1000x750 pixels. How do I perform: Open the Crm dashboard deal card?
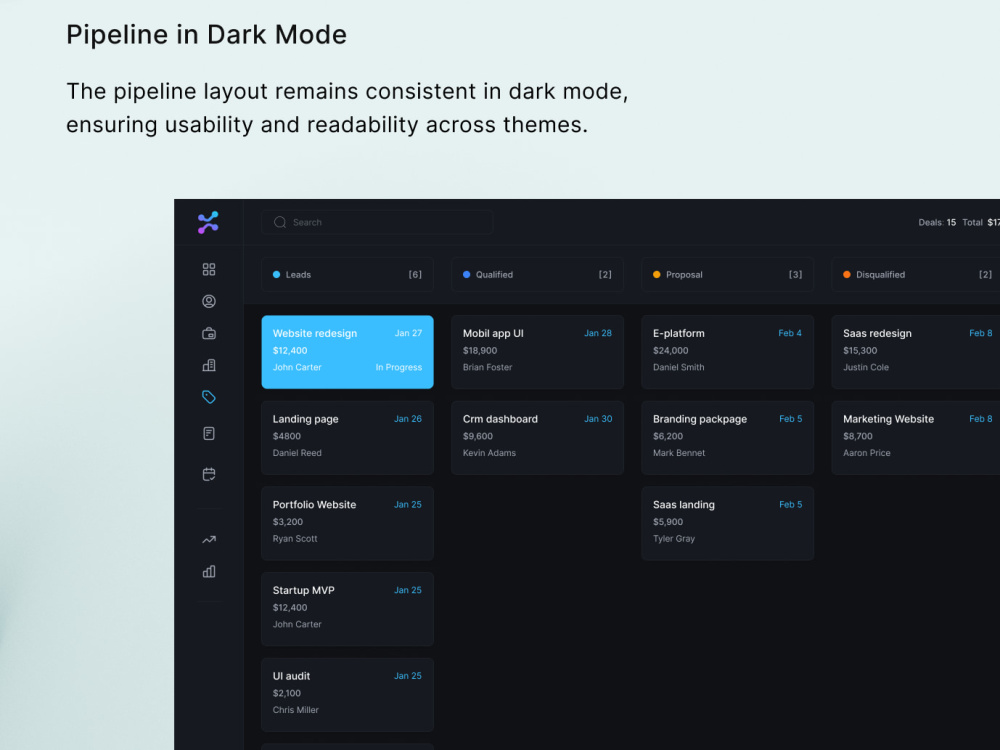[x=538, y=438]
